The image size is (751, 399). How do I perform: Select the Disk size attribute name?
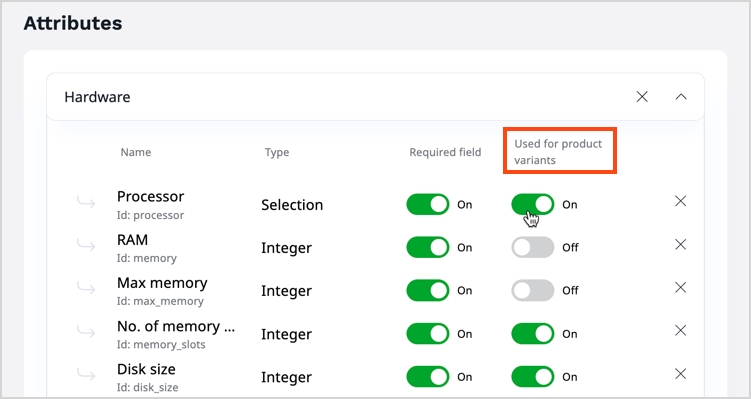(146, 369)
